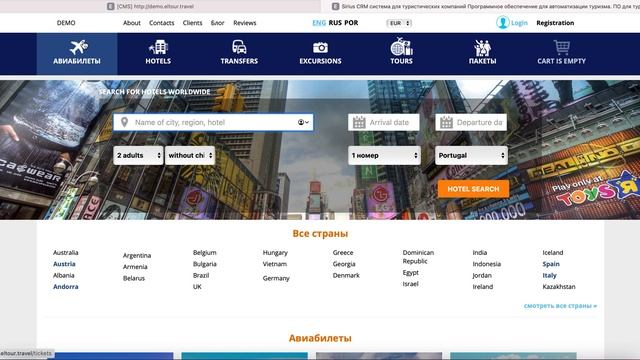Select Vietnam in country list
This screenshot has height=360, width=640.
tap(275, 264)
